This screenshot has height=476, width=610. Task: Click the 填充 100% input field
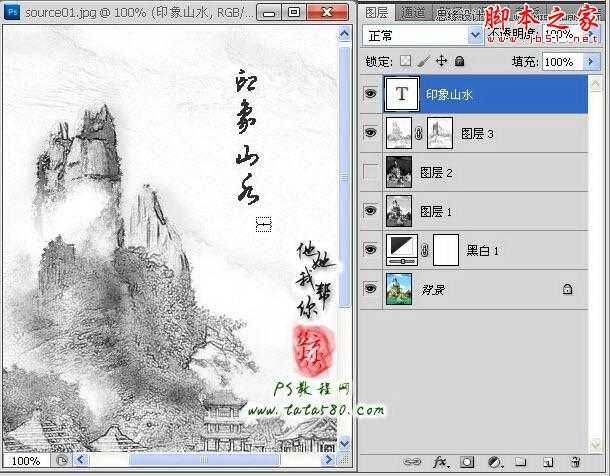pos(563,62)
